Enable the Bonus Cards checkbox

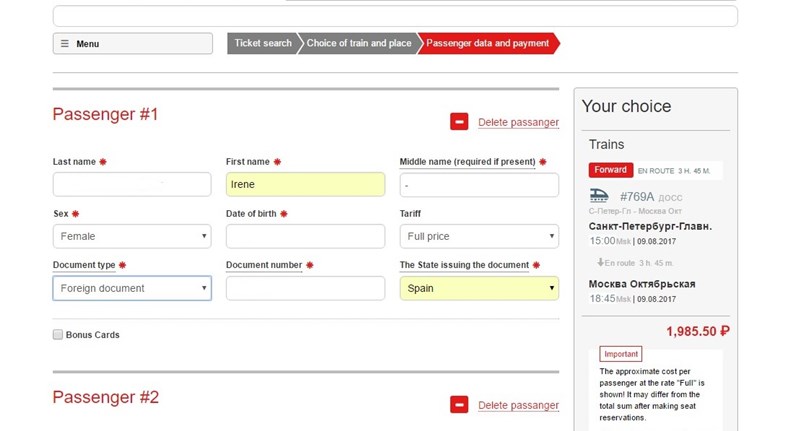(58, 335)
